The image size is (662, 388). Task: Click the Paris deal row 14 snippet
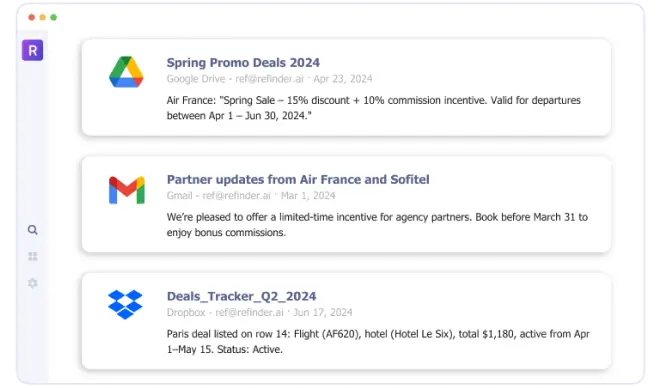pos(378,342)
